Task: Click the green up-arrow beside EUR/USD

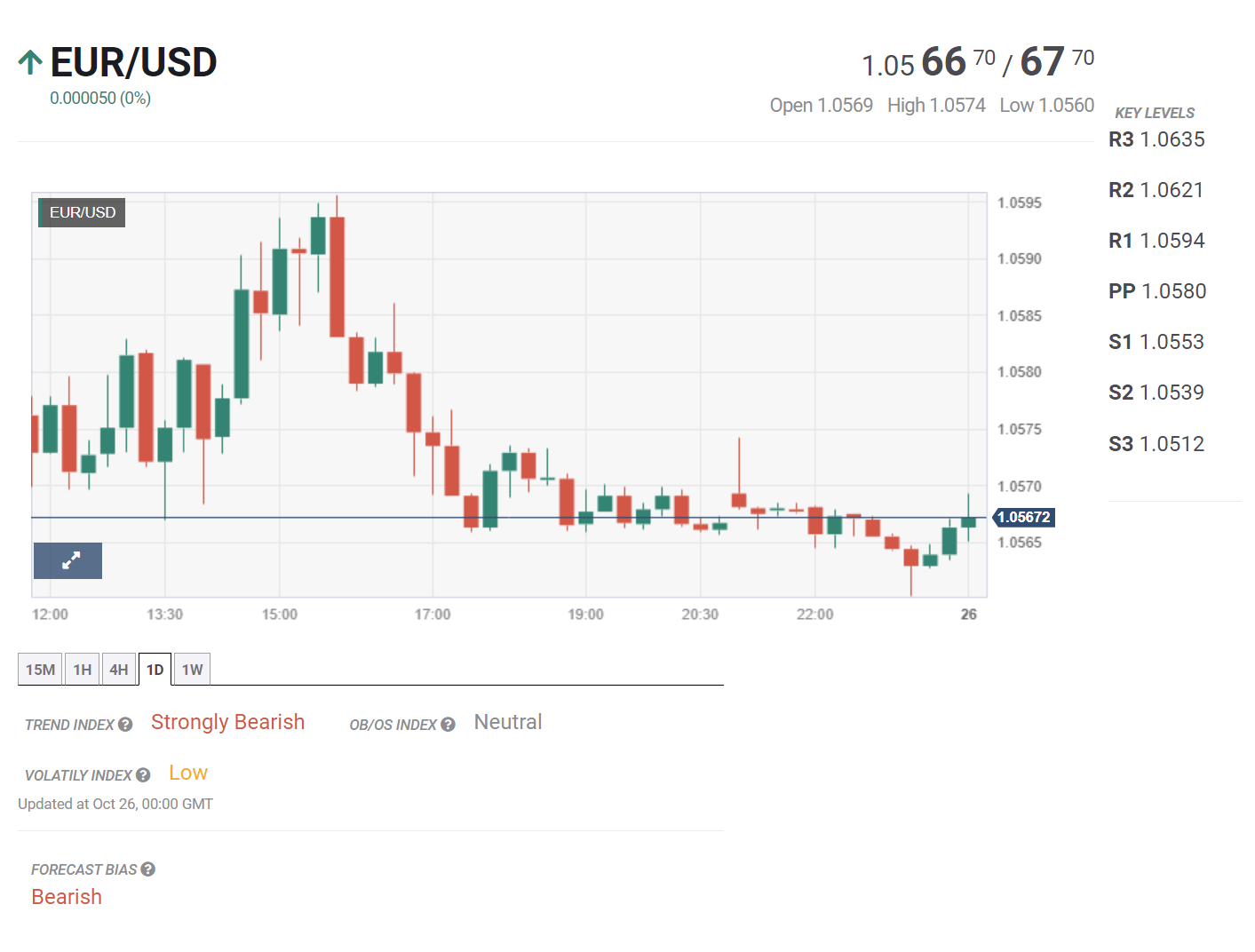Action: (x=30, y=62)
